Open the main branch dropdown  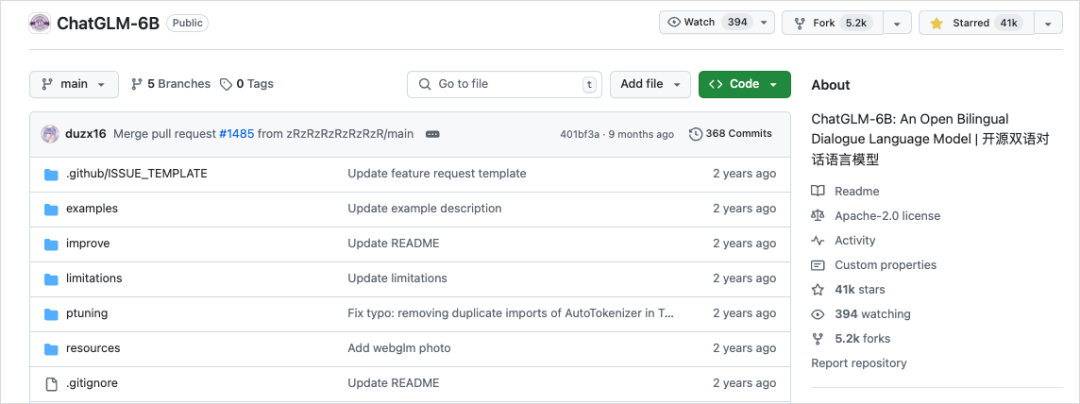(x=74, y=85)
